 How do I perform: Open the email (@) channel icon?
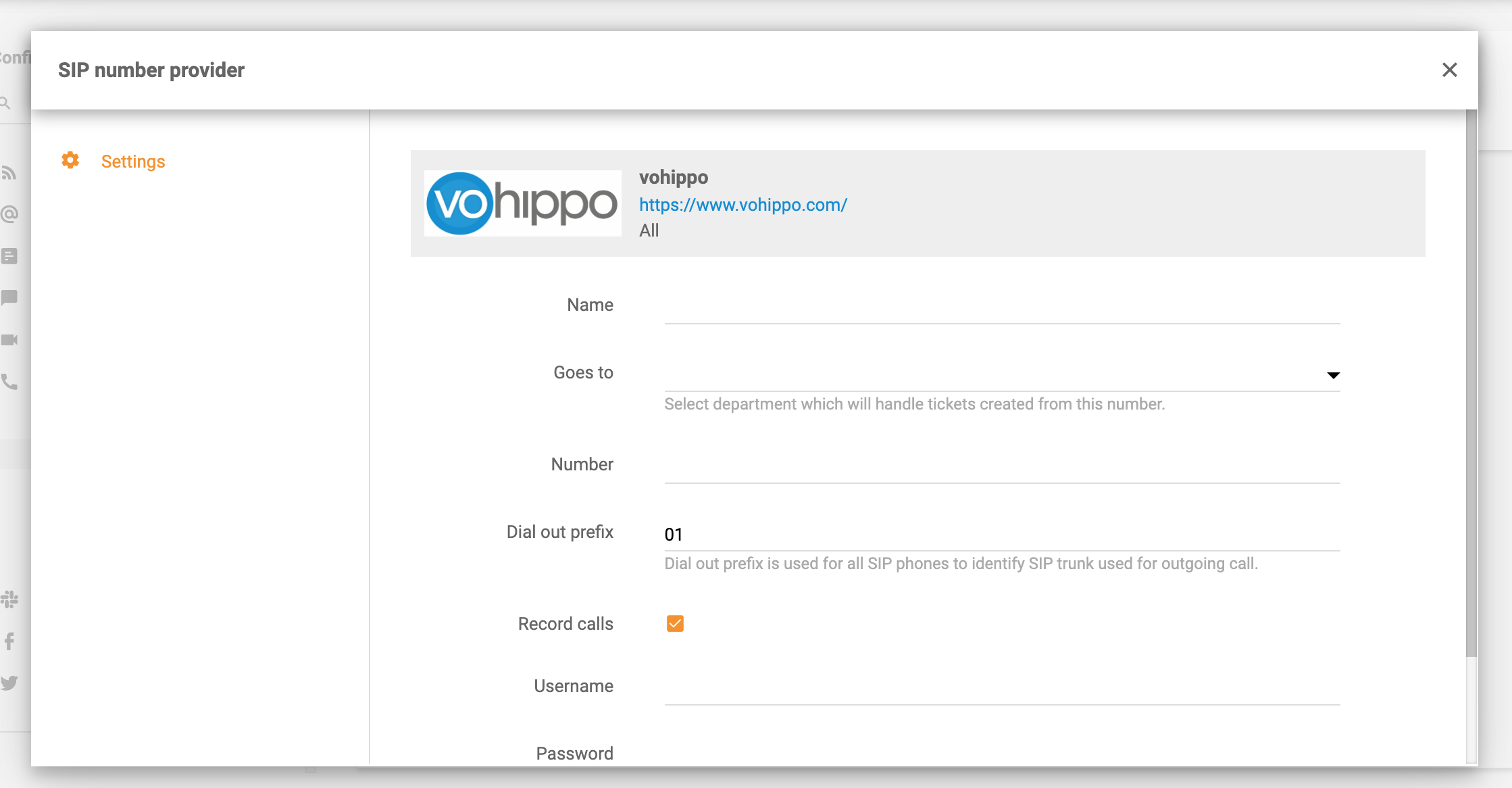tap(9, 214)
